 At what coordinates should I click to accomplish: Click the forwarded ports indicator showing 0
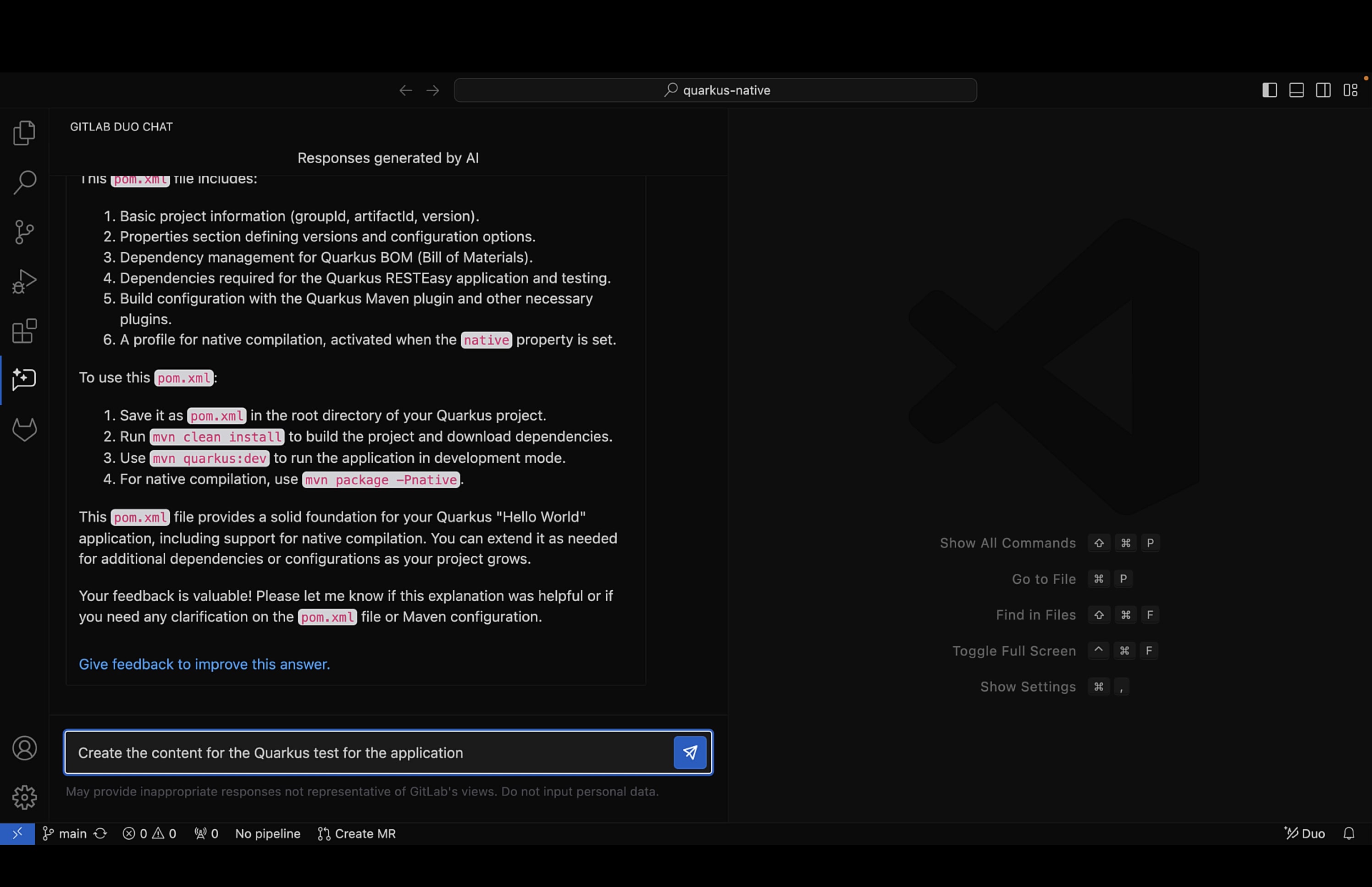pos(206,833)
